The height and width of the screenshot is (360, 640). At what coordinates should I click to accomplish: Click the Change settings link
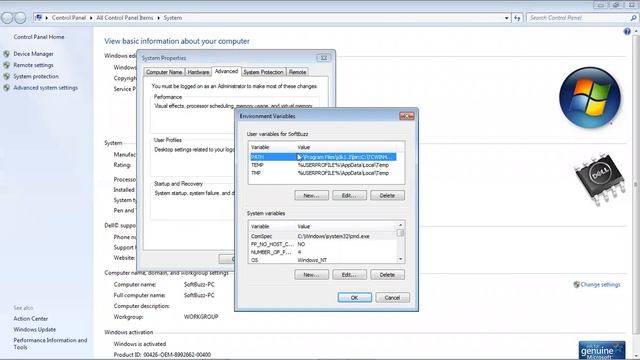[x=600, y=284]
